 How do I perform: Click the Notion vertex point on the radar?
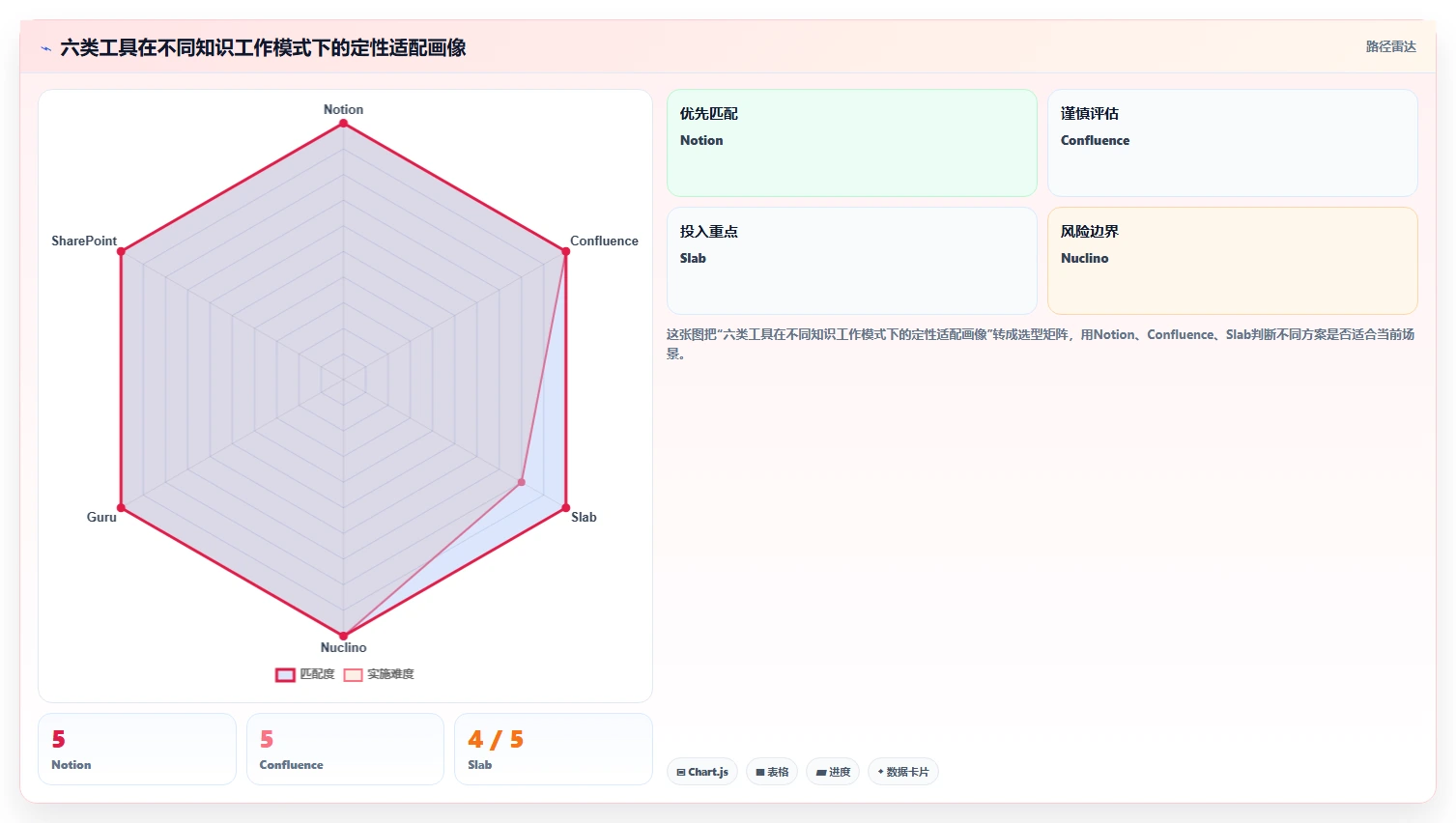pyautogui.click(x=343, y=123)
